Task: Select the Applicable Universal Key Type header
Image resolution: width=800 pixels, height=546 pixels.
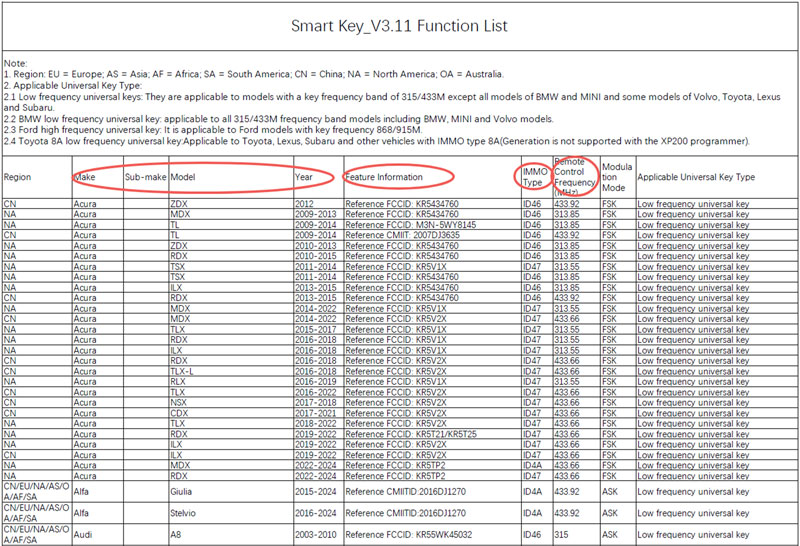Action: tap(696, 177)
